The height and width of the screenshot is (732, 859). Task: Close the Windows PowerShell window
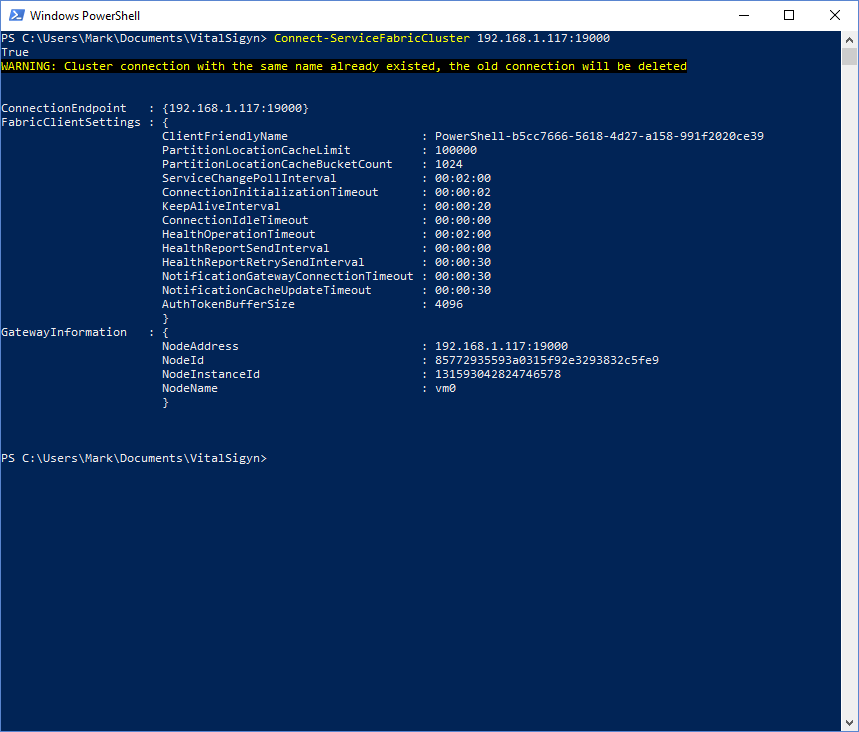835,15
